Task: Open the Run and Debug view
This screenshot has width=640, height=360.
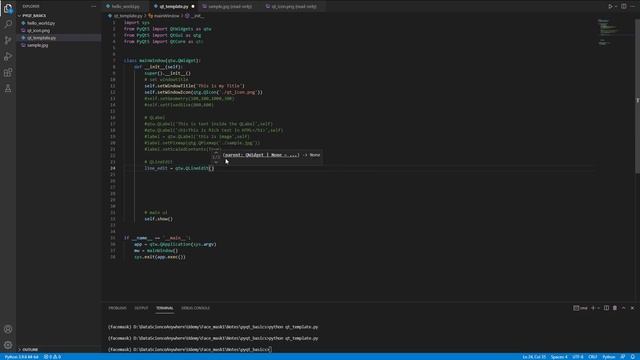Action: click(x=8, y=56)
